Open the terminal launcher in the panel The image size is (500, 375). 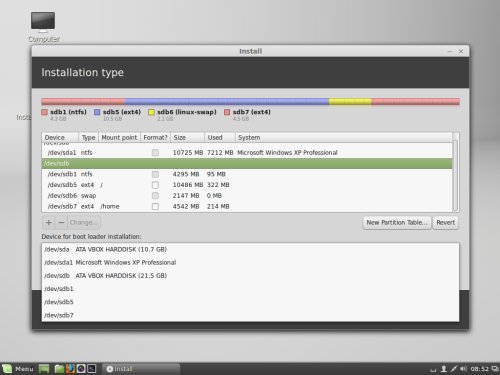point(92,368)
